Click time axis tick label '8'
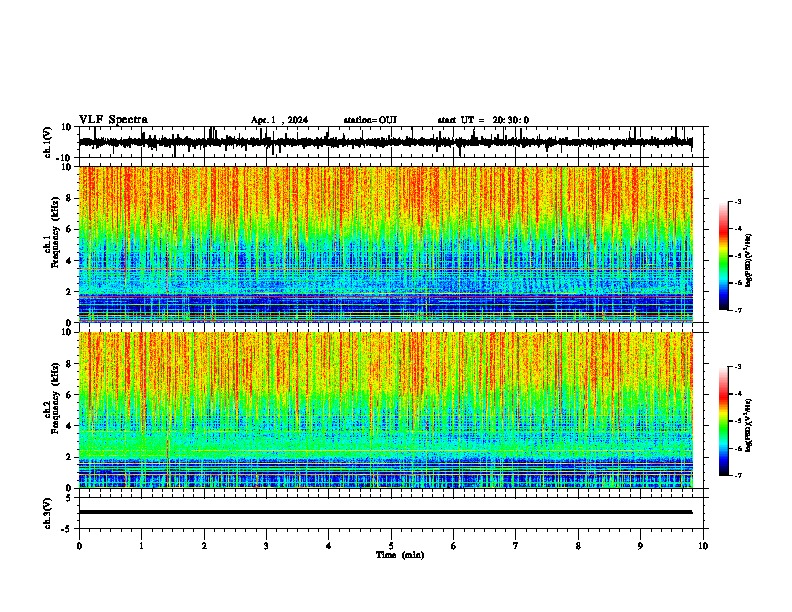The image size is (792, 612). coord(578,546)
